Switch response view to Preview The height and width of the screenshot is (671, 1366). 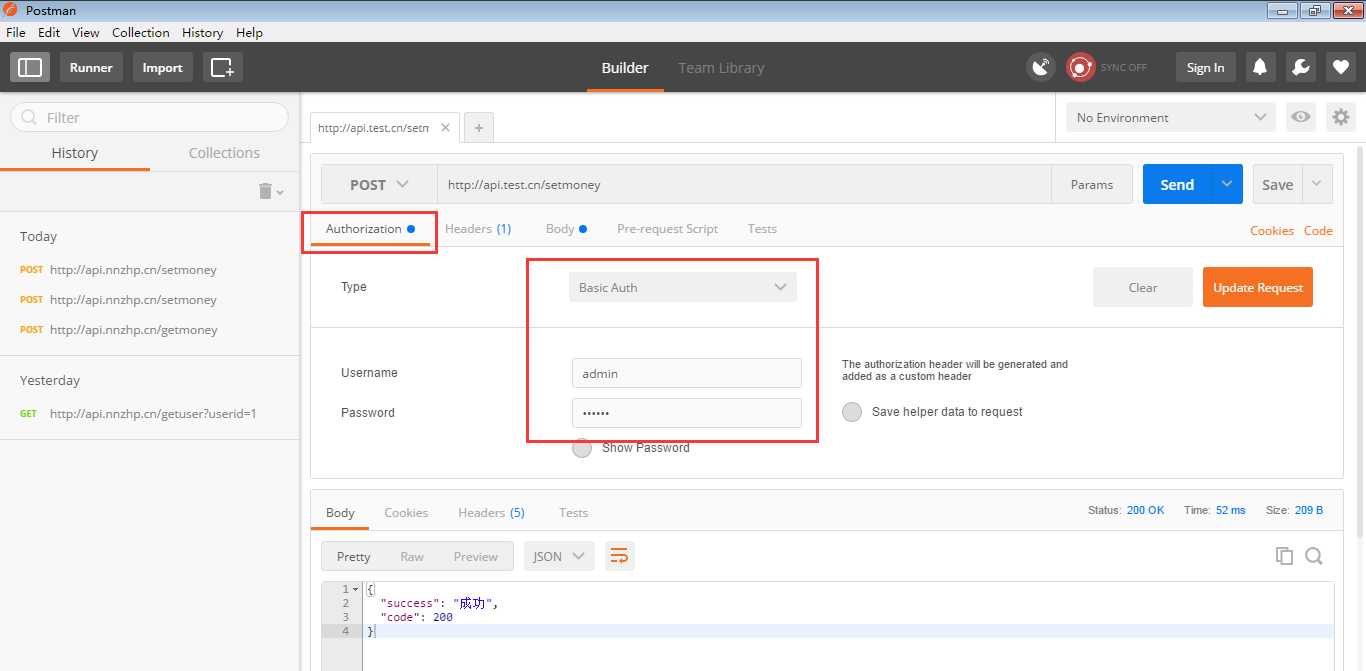[x=476, y=556]
